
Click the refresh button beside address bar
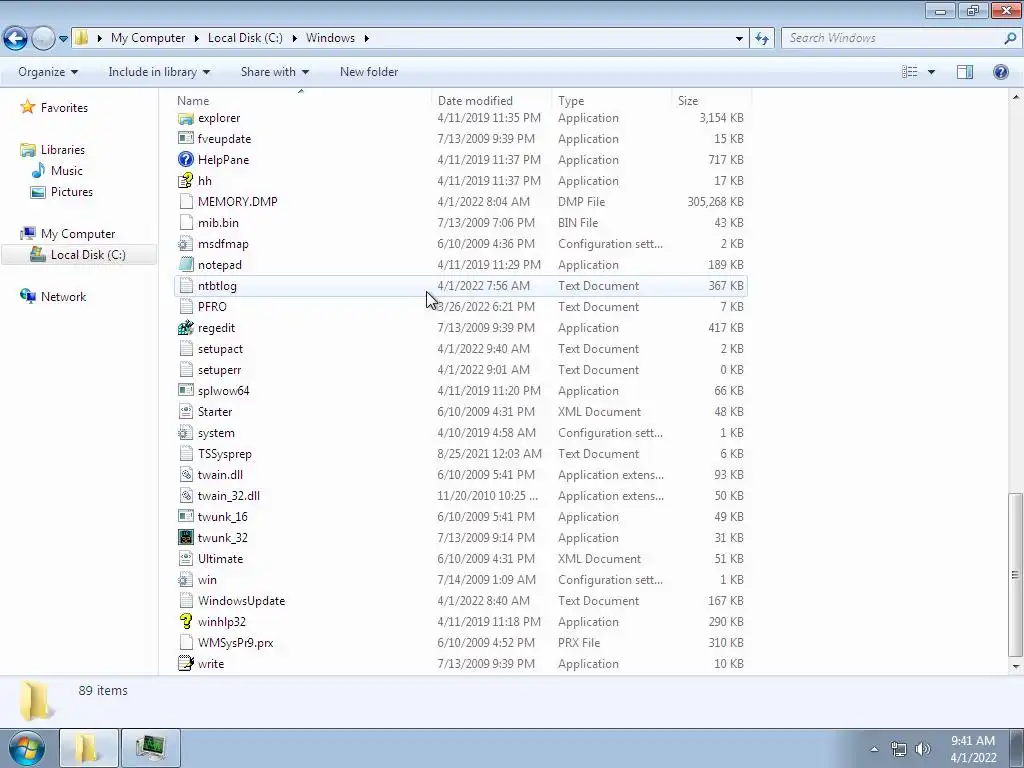(761, 38)
